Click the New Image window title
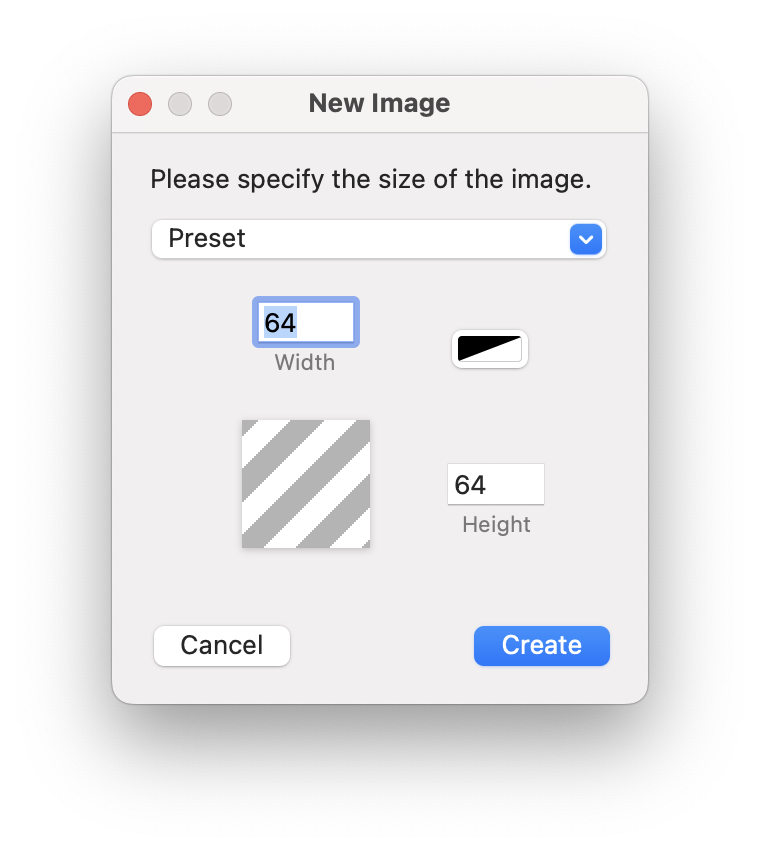This screenshot has width=760, height=852. pos(379,103)
